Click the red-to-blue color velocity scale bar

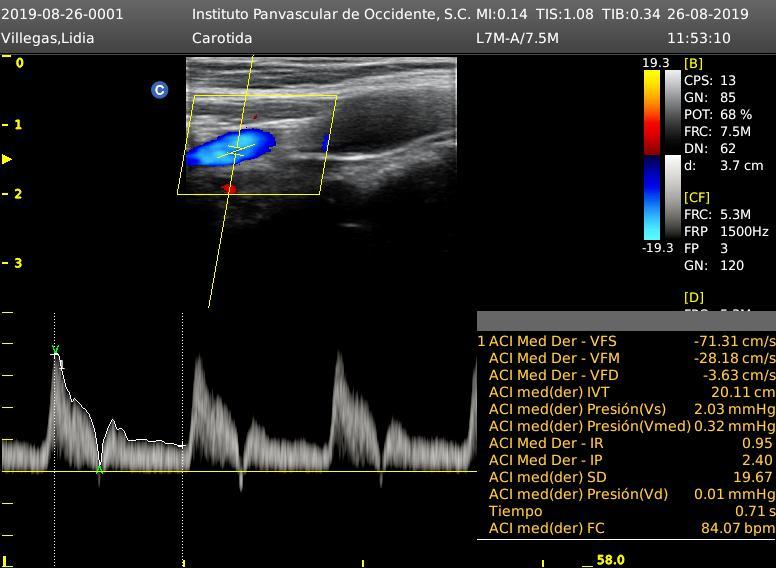coord(652,155)
